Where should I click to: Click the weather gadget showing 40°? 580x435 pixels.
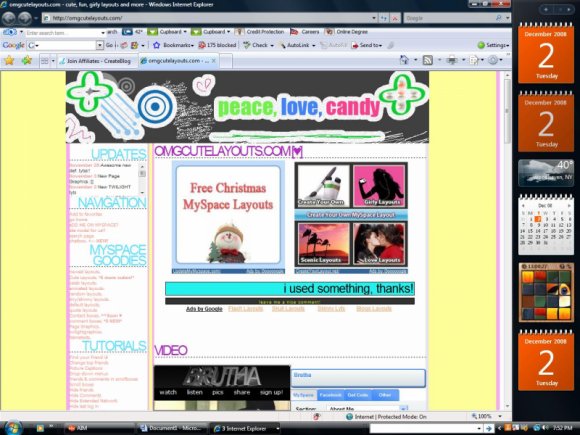click(x=546, y=172)
